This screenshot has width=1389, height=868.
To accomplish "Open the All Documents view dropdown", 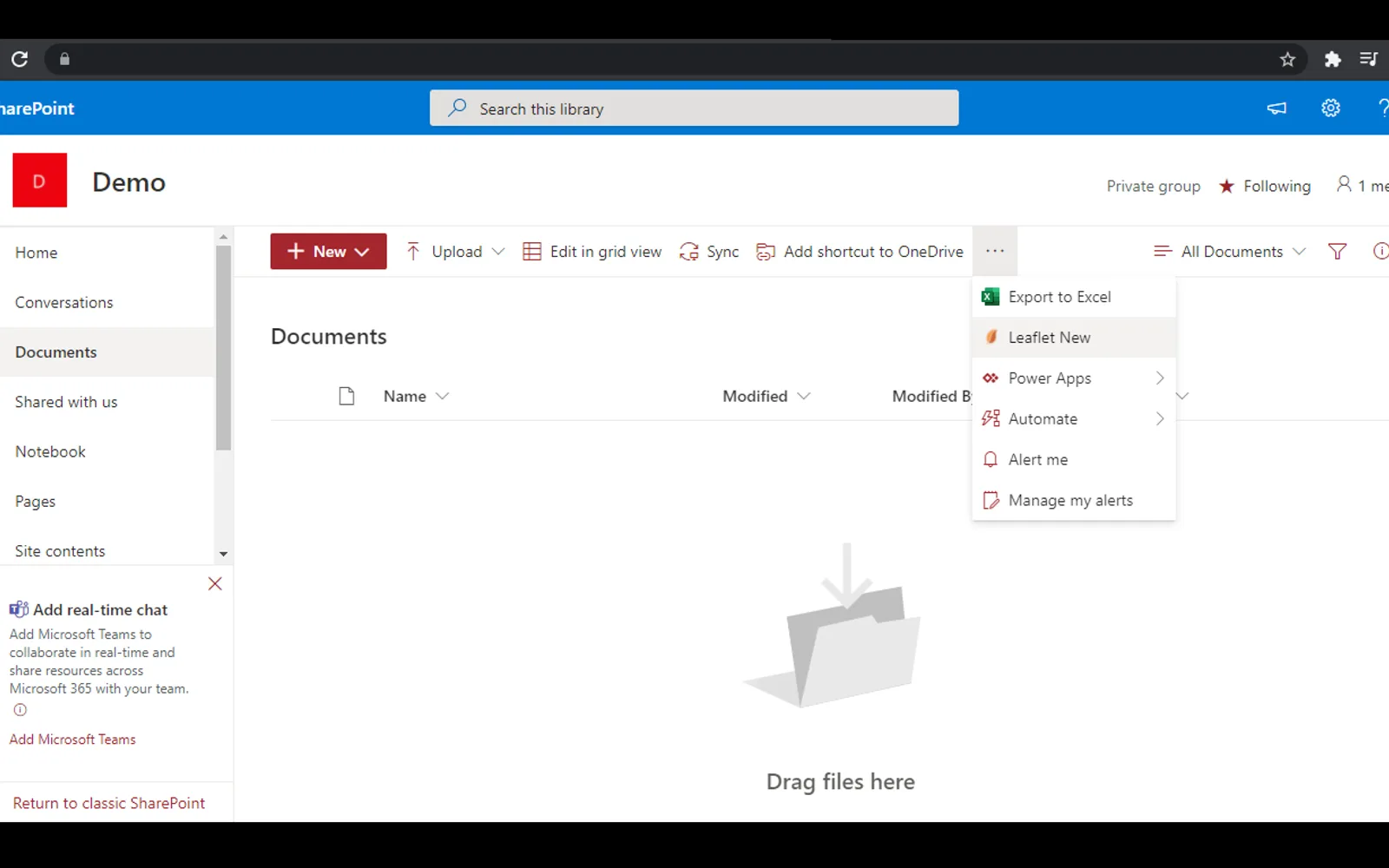I will point(1229,252).
